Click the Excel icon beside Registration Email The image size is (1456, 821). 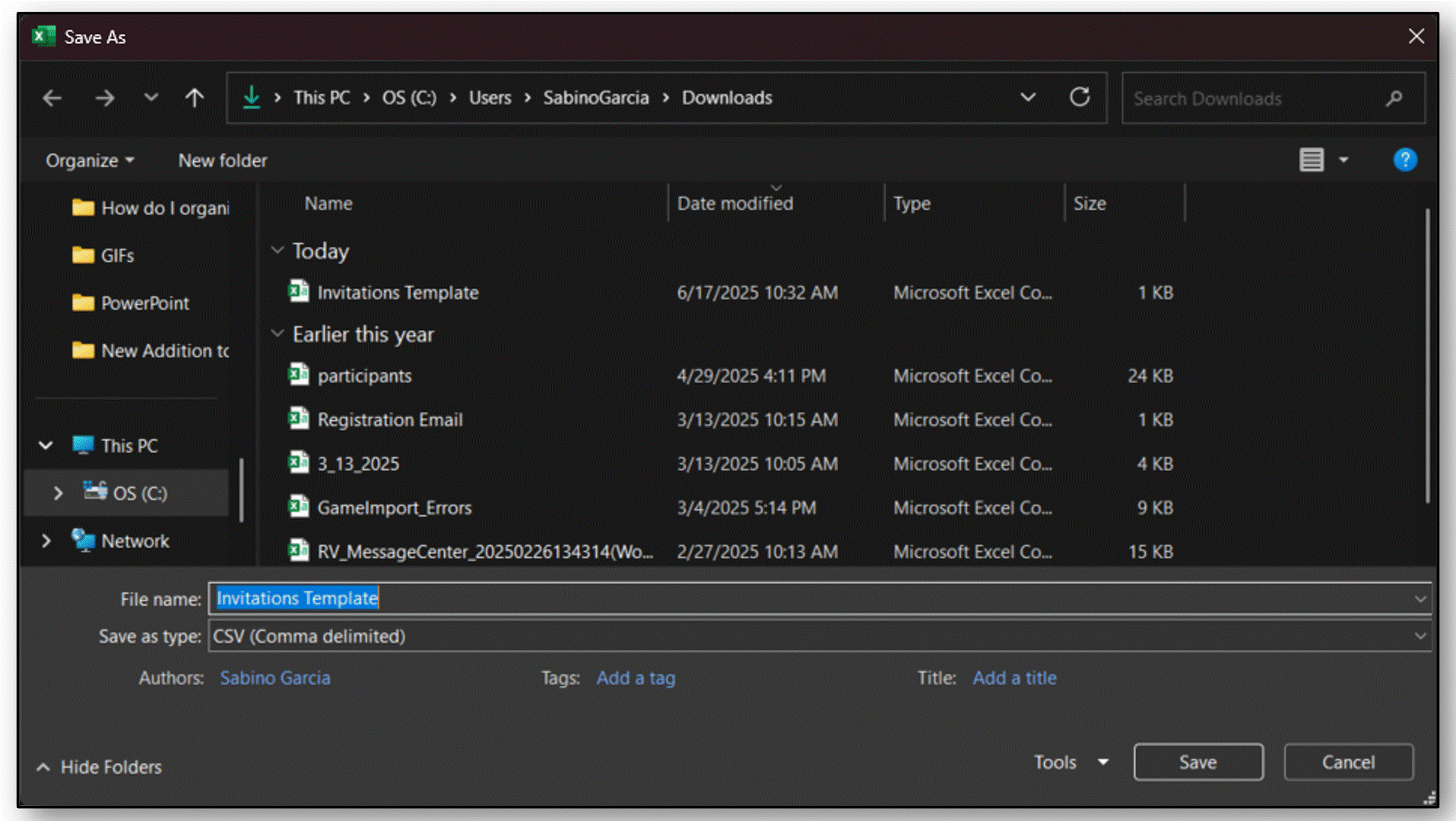coord(299,418)
